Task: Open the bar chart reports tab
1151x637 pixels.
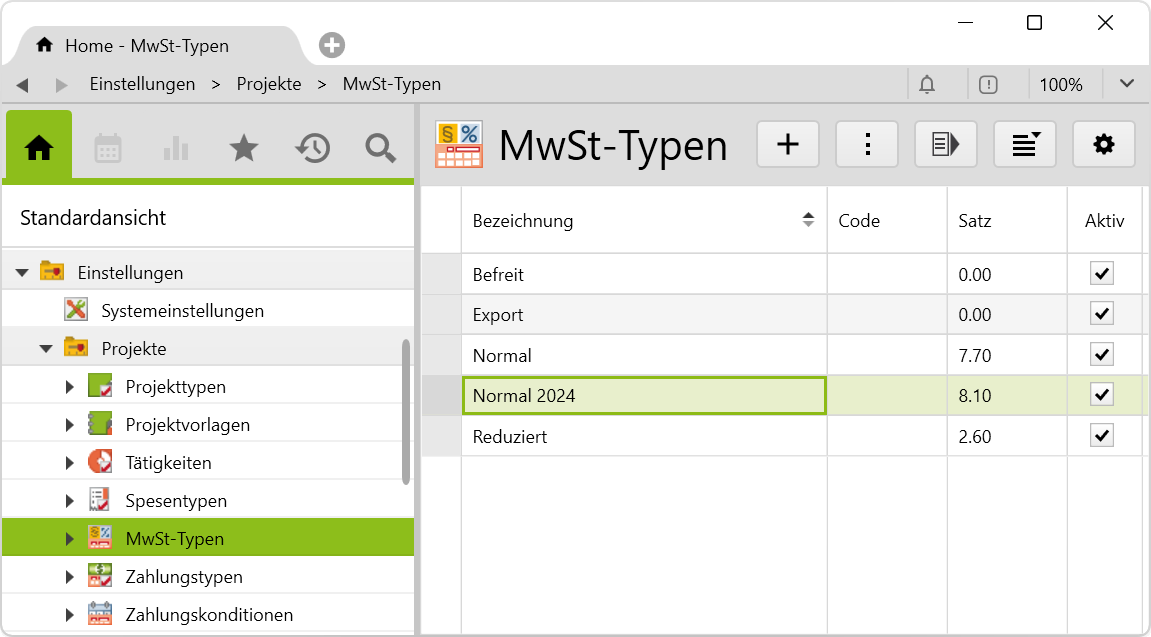Action: pos(176,148)
